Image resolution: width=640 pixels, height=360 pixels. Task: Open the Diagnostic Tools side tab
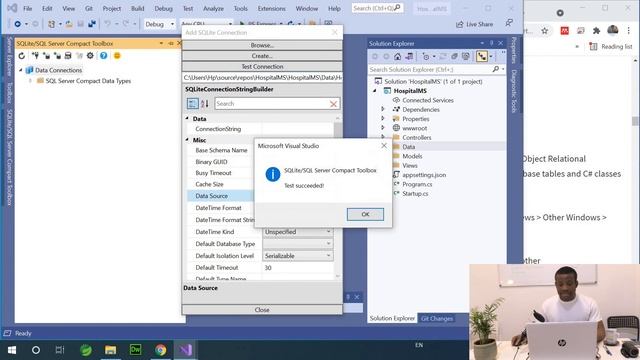pos(514,91)
